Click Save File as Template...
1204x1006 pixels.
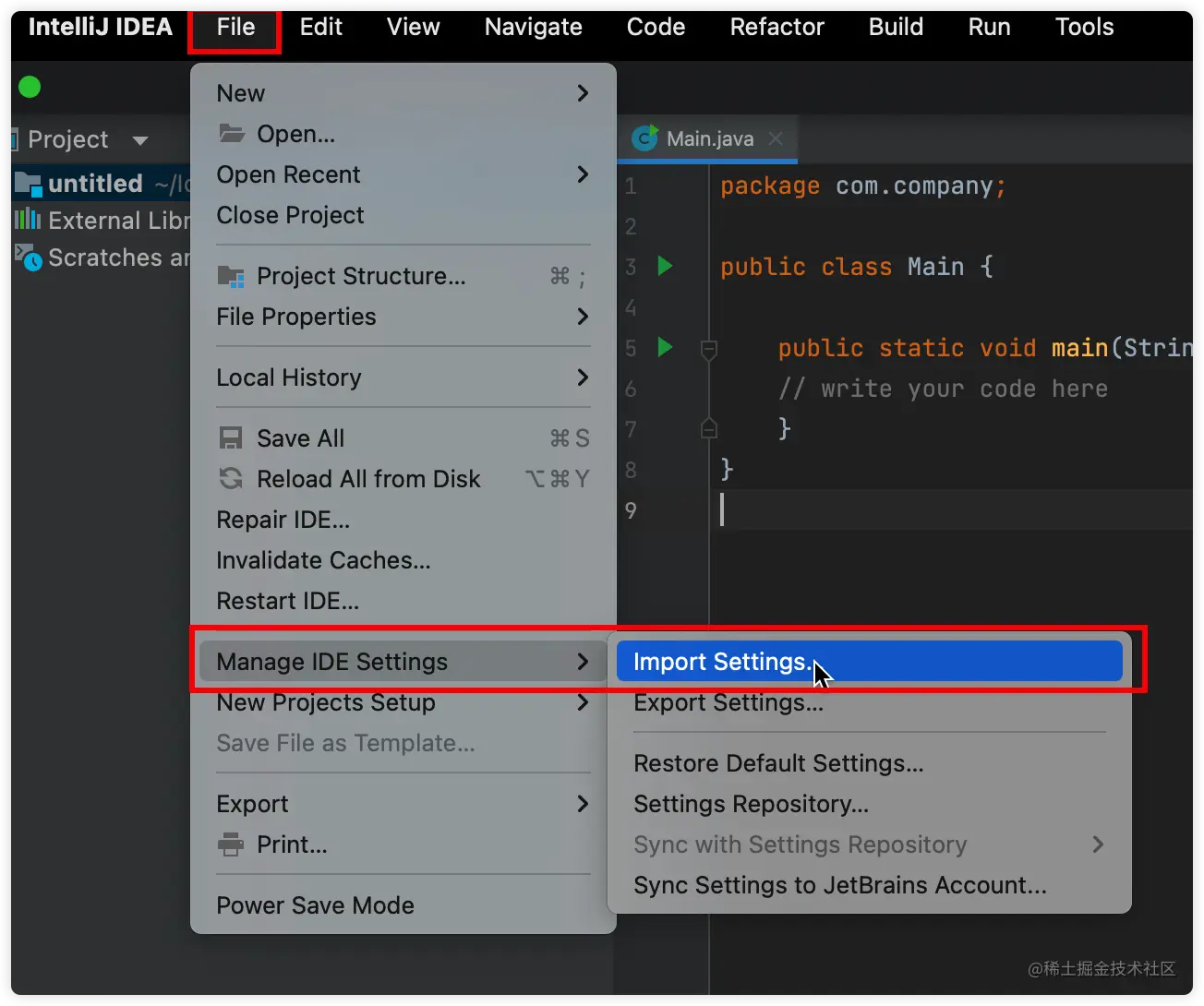point(345,743)
